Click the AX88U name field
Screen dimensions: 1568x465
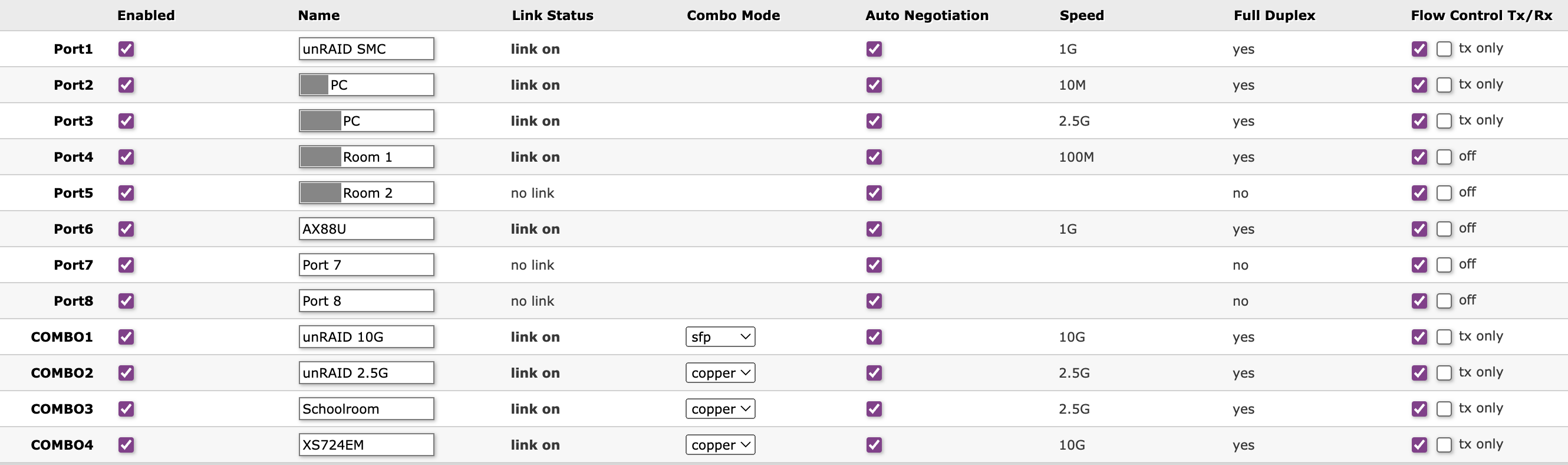coord(366,228)
